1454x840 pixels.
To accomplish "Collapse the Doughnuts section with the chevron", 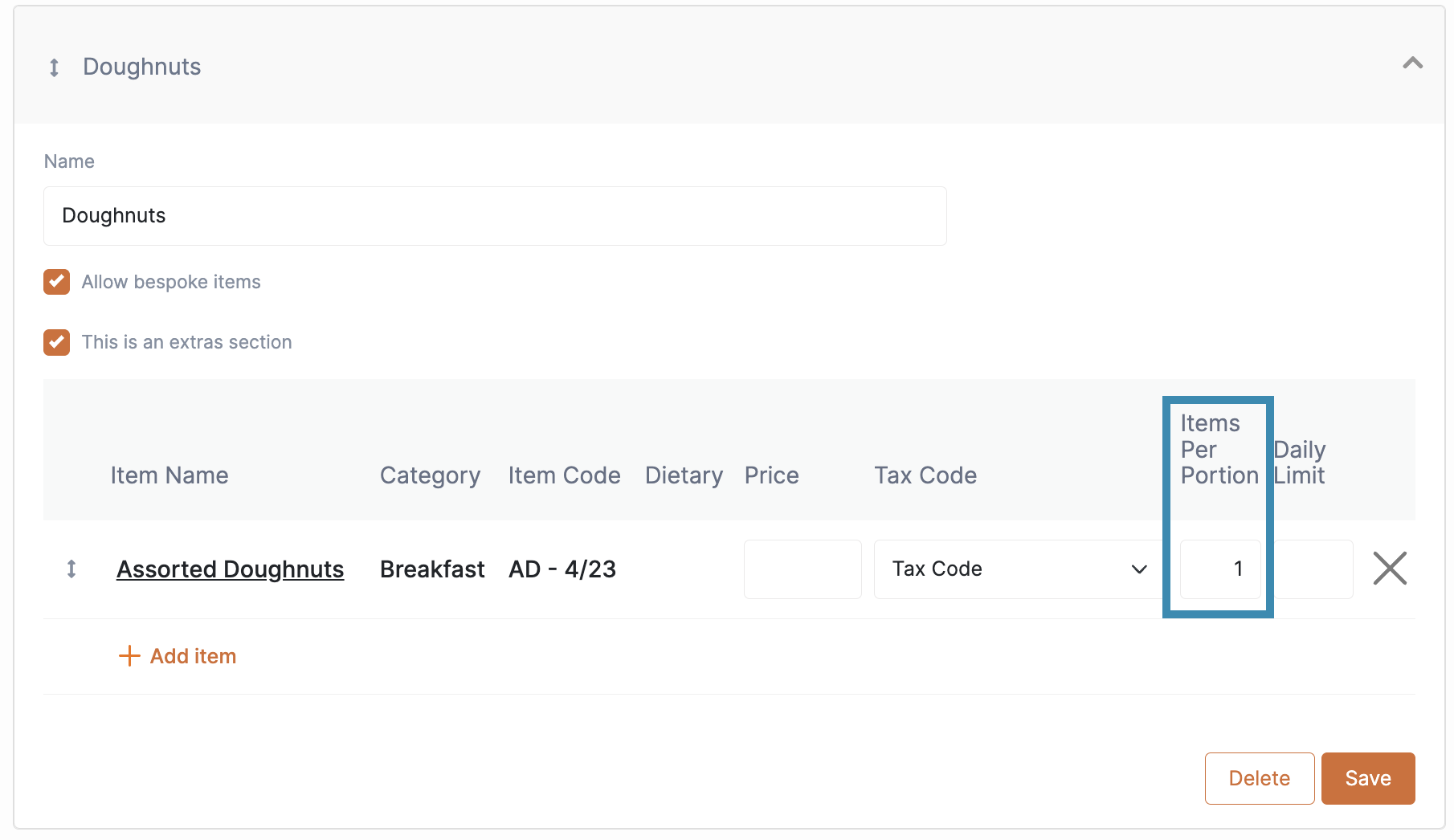I will 1412,63.
